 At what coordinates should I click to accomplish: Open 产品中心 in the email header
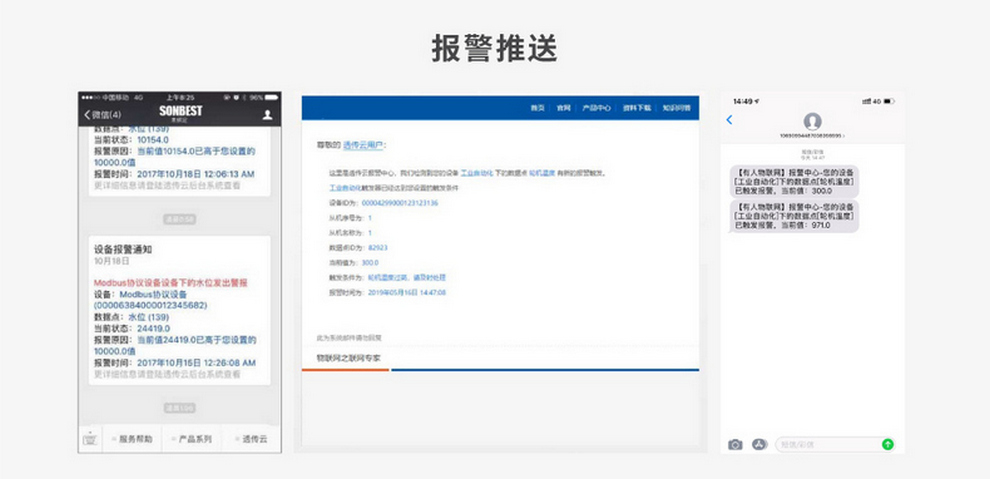pyautogui.click(x=596, y=108)
